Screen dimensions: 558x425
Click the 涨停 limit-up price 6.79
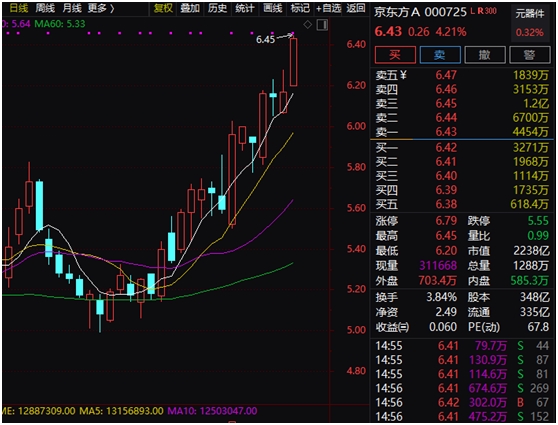(446, 221)
